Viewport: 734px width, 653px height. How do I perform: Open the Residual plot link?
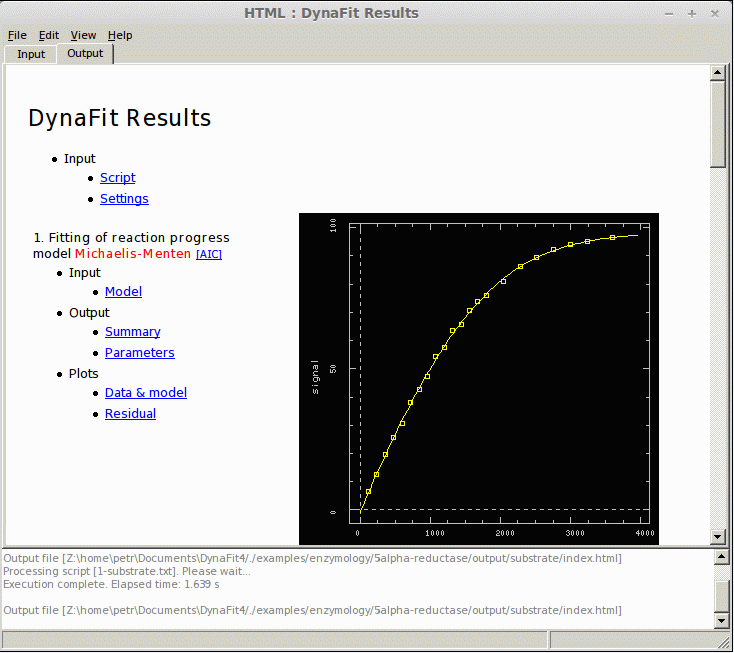[130, 413]
